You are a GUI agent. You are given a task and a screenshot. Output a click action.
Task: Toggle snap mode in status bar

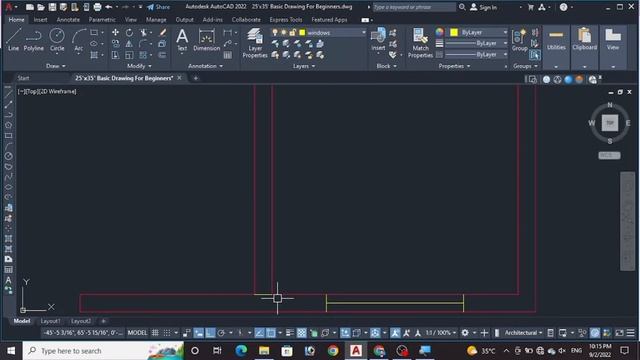[x=167, y=333]
